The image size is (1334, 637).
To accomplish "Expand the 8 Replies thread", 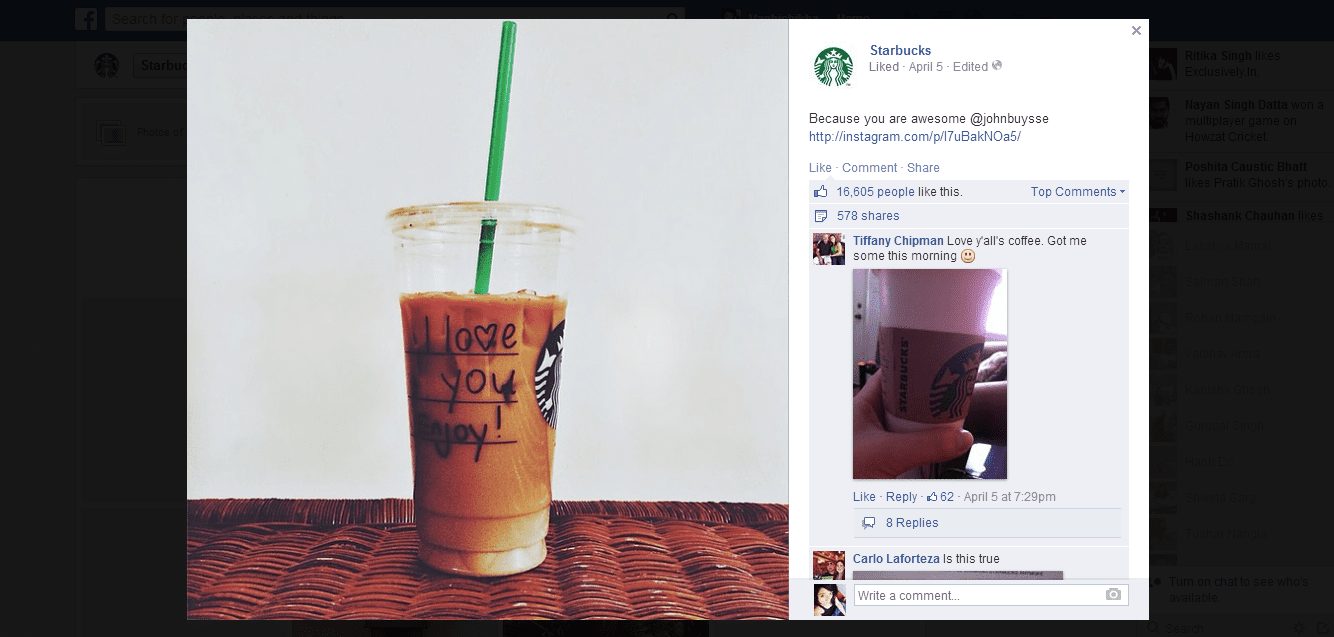I will (x=912, y=523).
